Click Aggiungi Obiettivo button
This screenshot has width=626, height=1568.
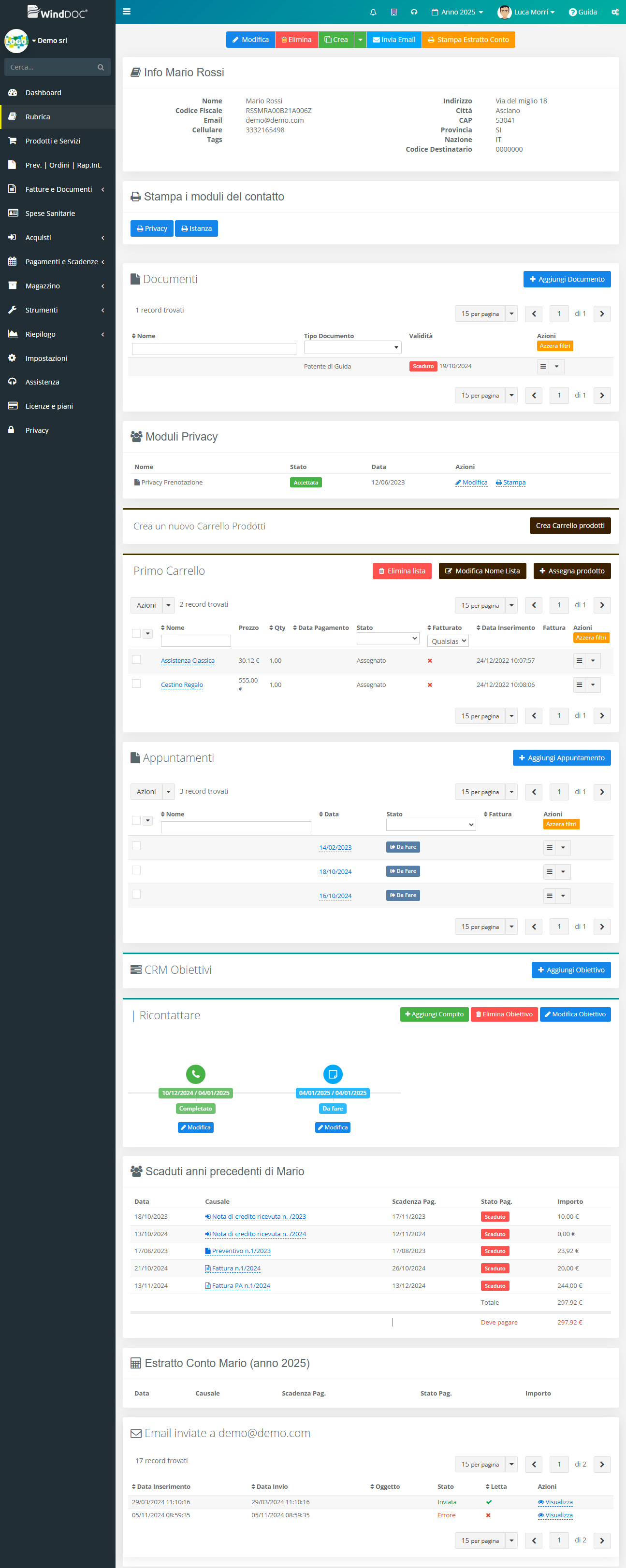tap(570, 970)
